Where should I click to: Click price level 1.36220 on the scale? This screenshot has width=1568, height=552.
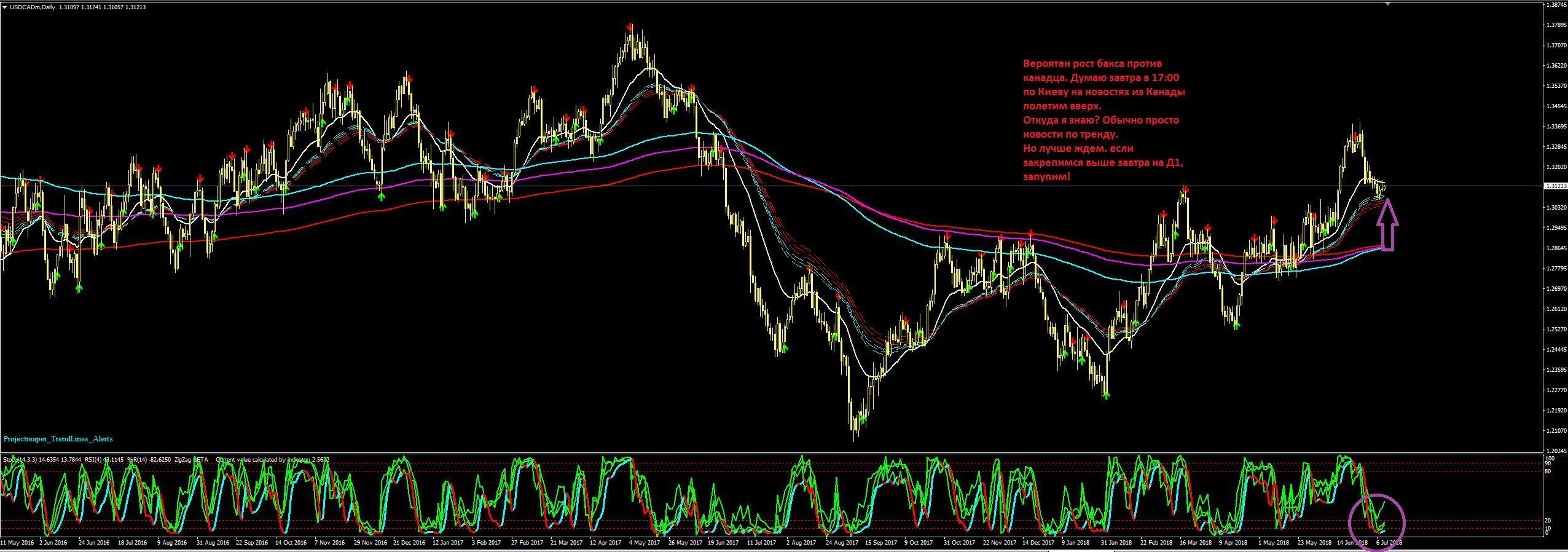click(x=1556, y=66)
